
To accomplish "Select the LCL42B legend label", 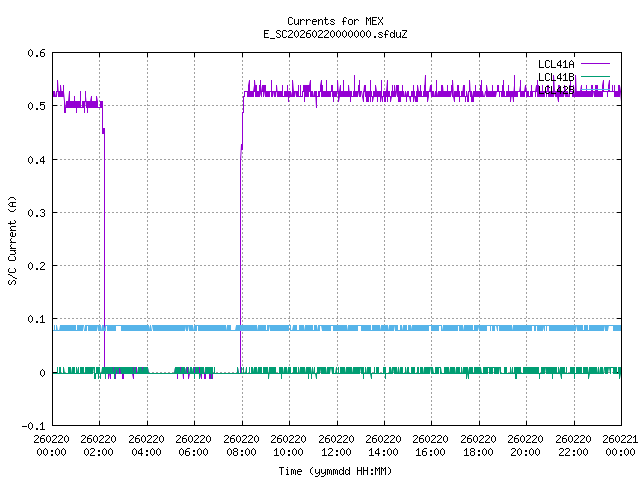I will (x=556, y=89).
